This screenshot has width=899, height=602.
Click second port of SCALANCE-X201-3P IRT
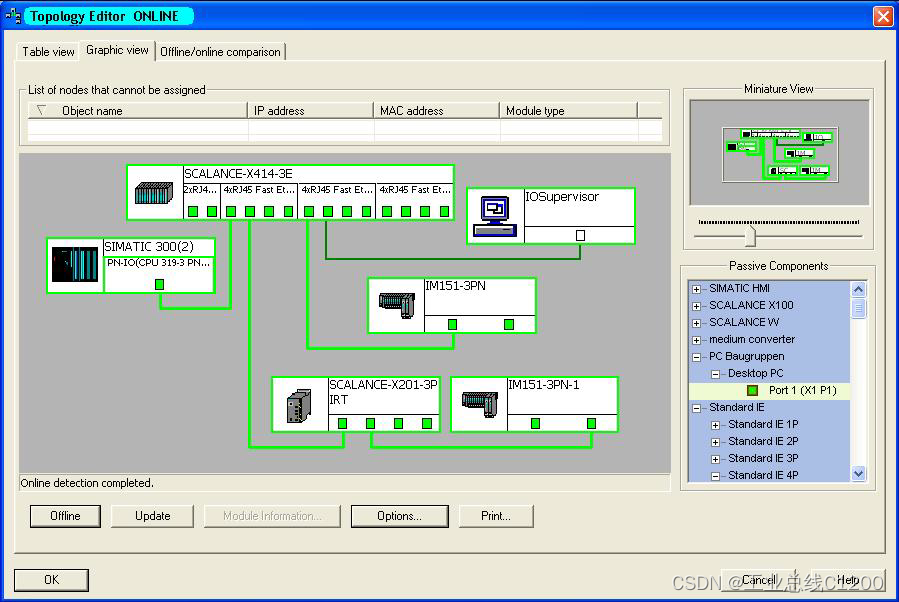tap(370, 424)
